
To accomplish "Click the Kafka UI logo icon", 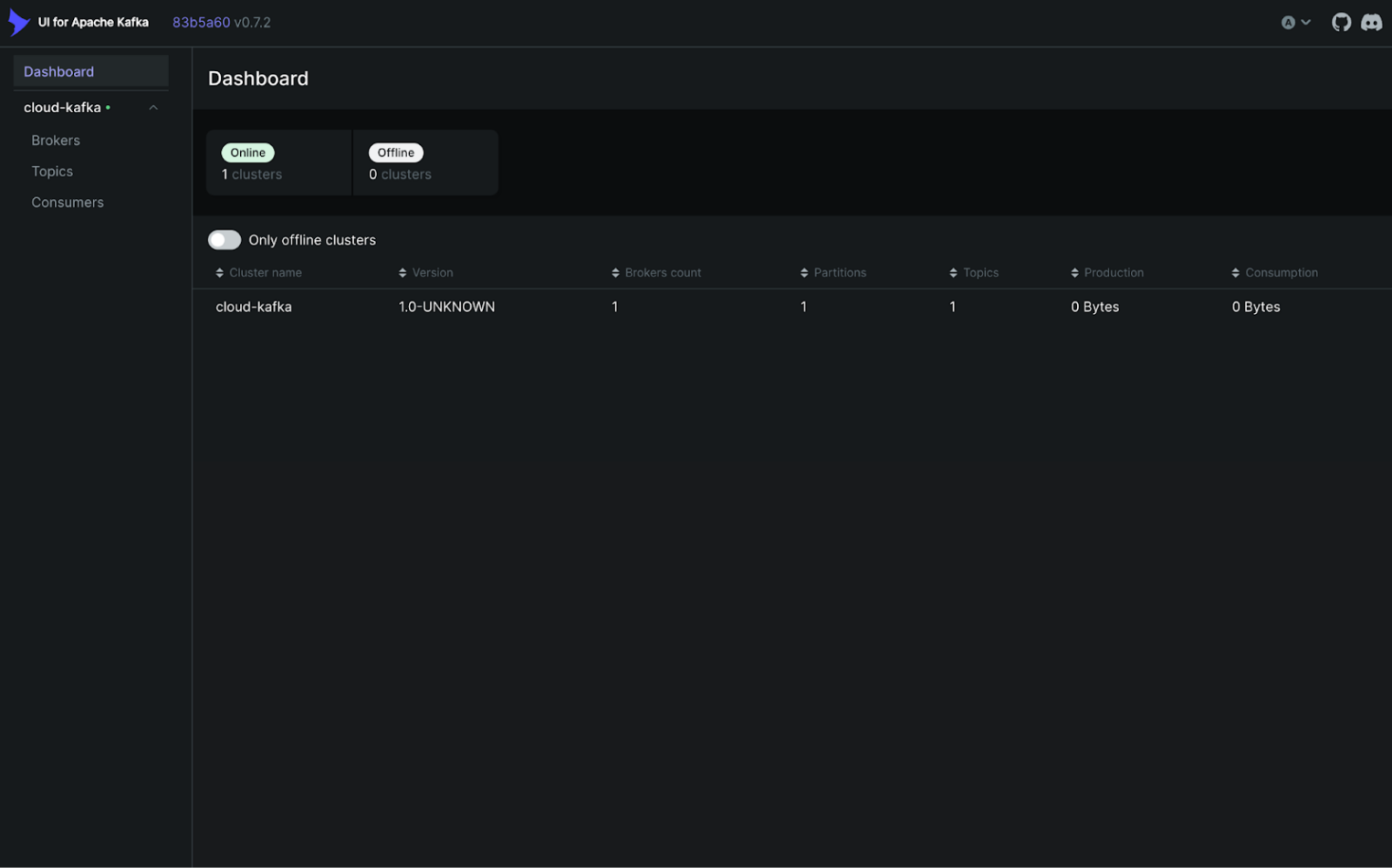I will pos(18,23).
